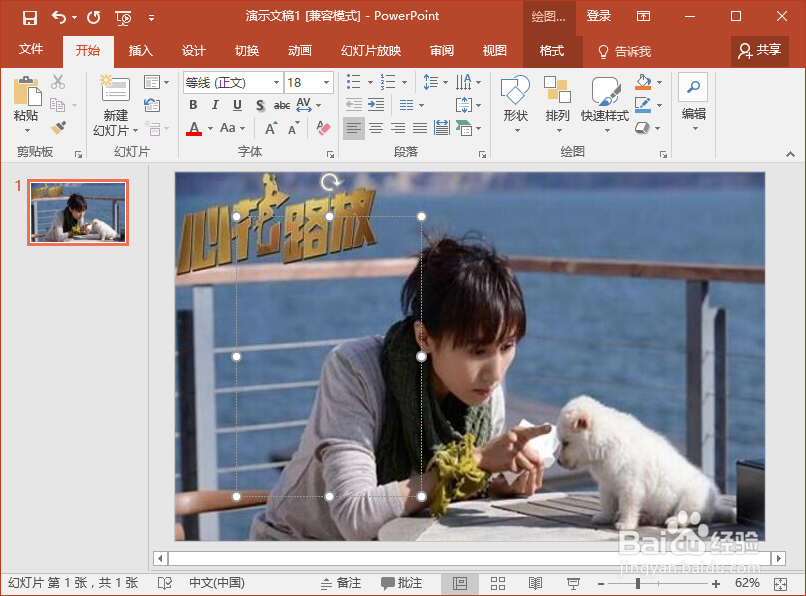Start slideshow from status bar icon

pos(573,583)
